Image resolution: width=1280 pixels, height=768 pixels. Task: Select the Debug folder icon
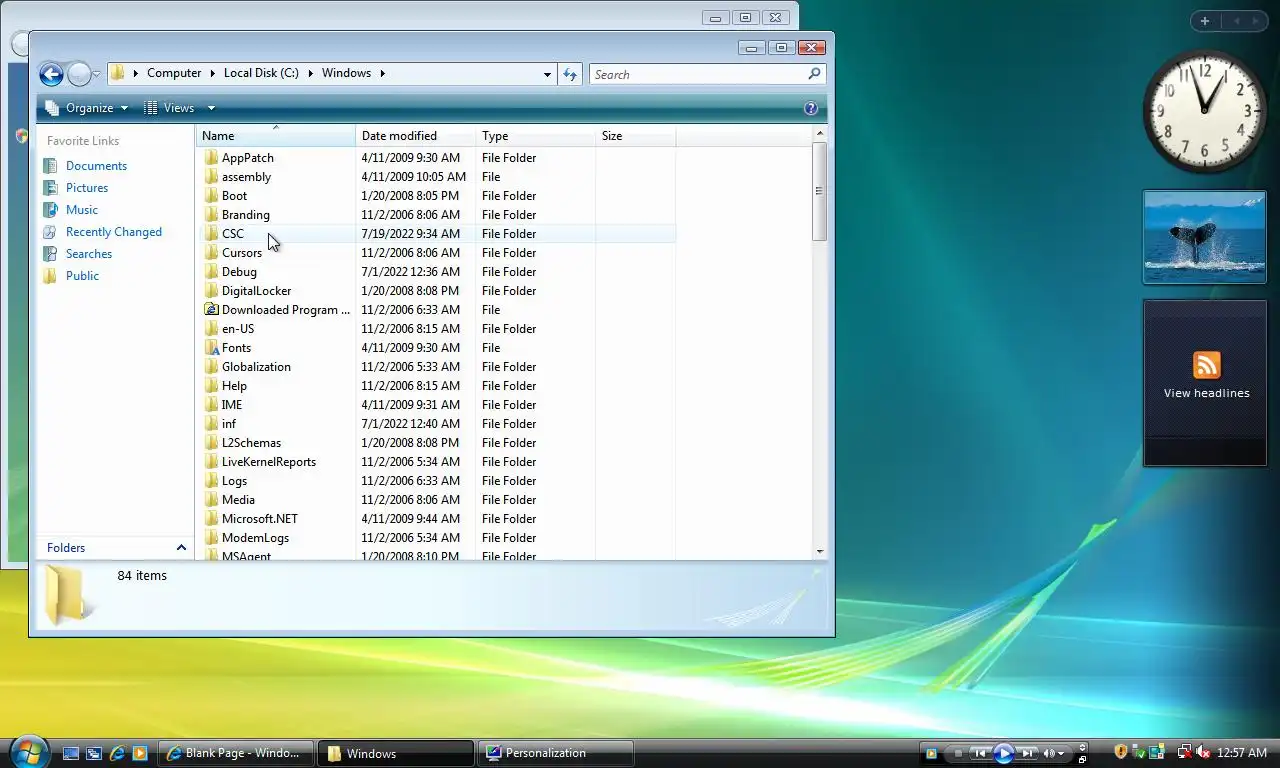point(211,272)
